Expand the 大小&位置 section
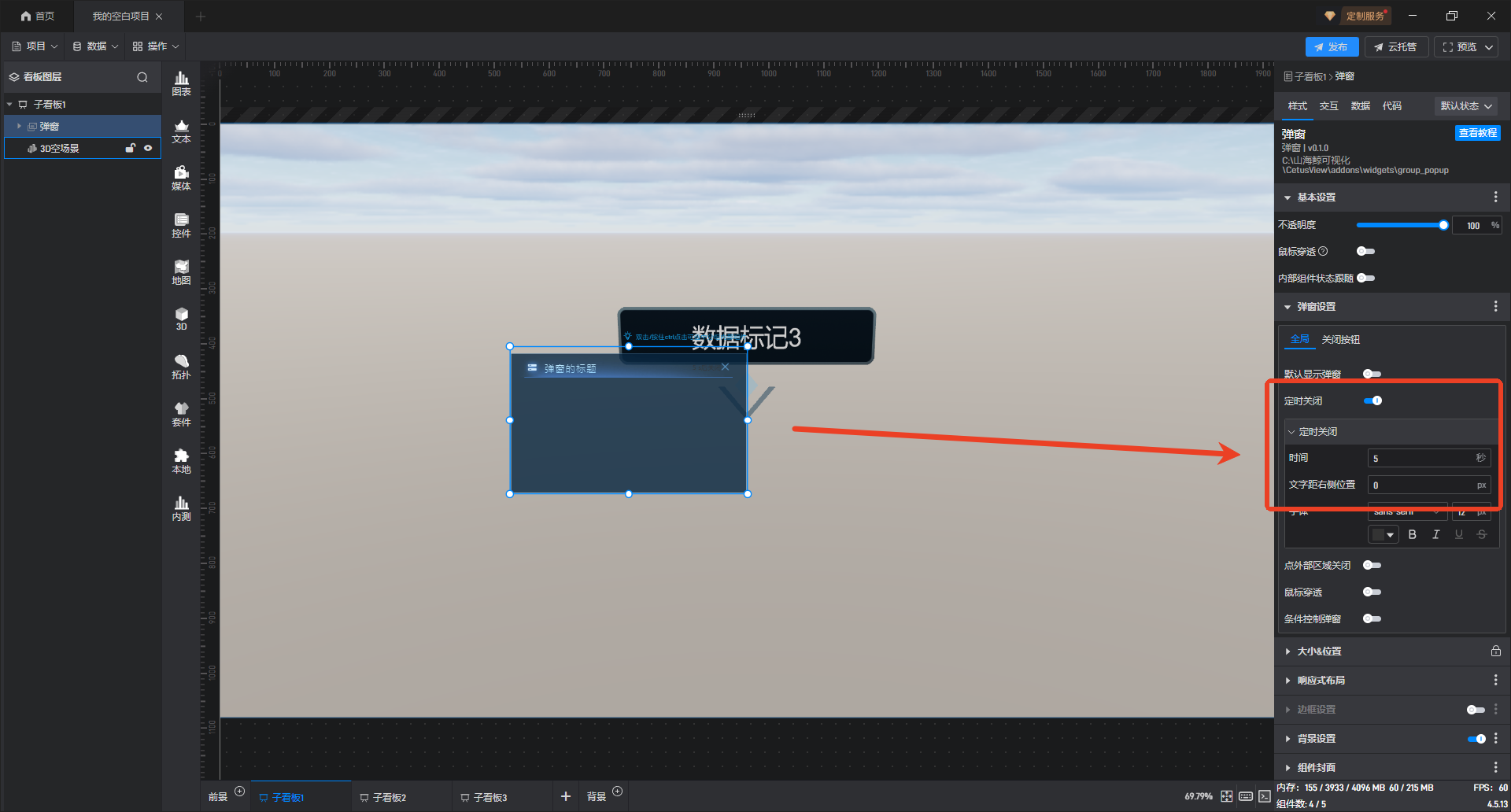1511x812 pixels. tap(1319, 651)
